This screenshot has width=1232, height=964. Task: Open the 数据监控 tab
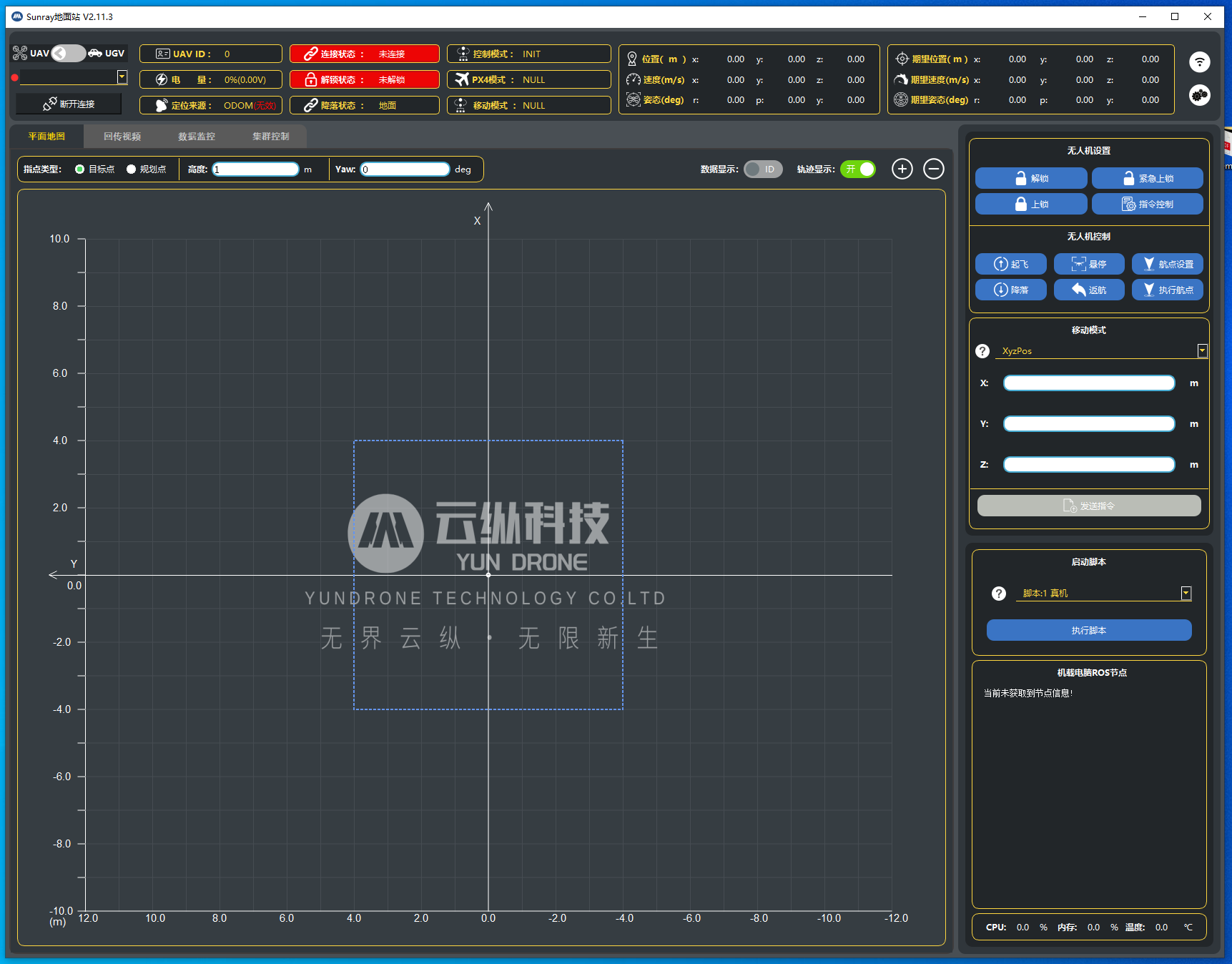click(x=197, y=136)
